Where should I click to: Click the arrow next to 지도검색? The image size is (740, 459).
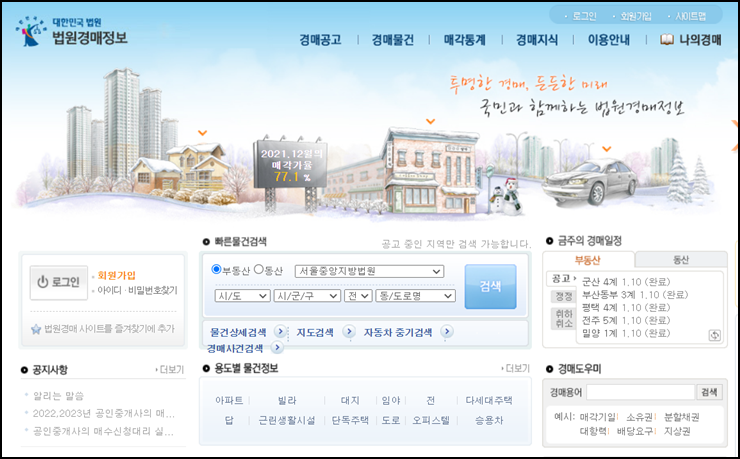tap(349, 332)
